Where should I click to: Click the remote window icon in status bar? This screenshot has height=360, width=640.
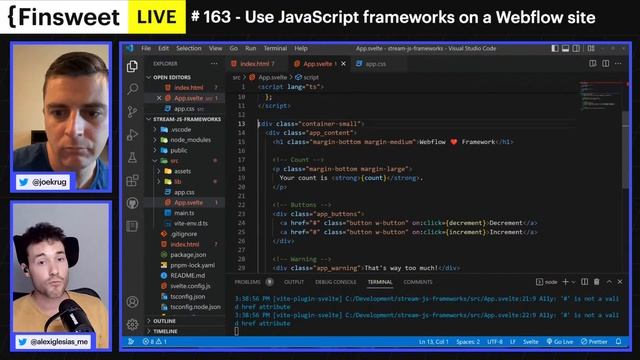point(131,342)
